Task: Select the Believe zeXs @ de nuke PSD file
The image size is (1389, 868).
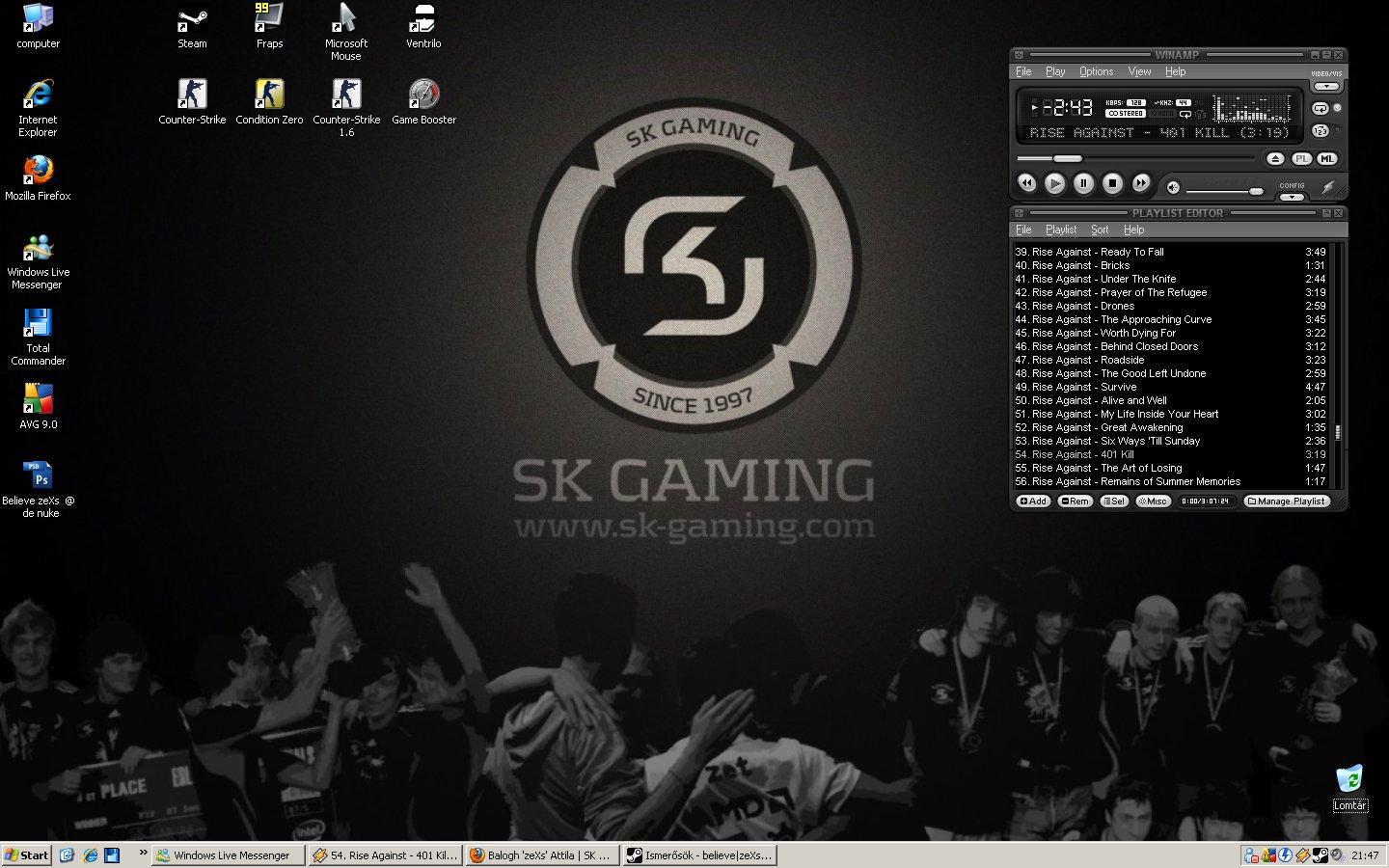Action: coord(38,490)
